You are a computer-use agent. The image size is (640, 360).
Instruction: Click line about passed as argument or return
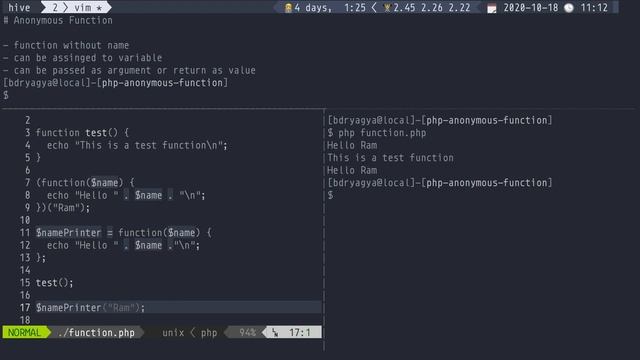click(x=129, y=71)
